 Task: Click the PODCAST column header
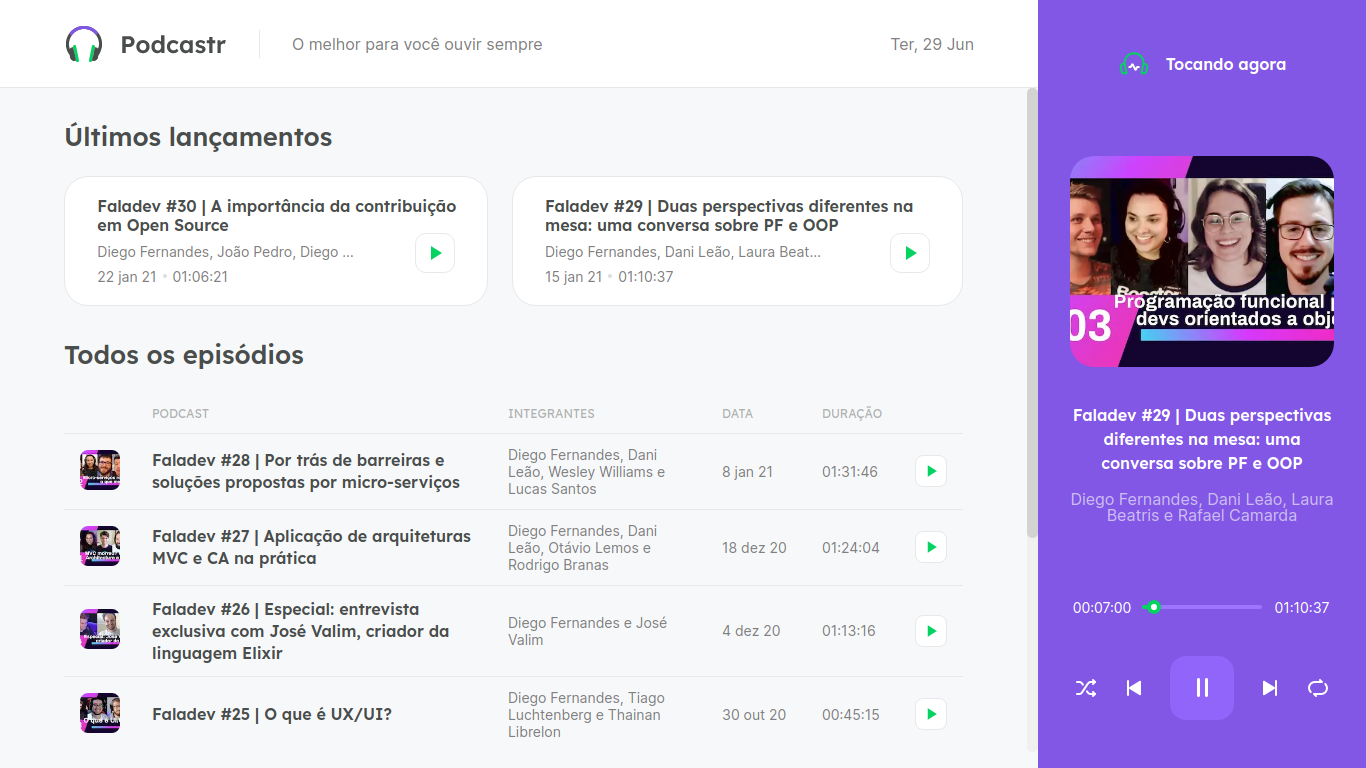pyautogui.click(x=181, y=413)
